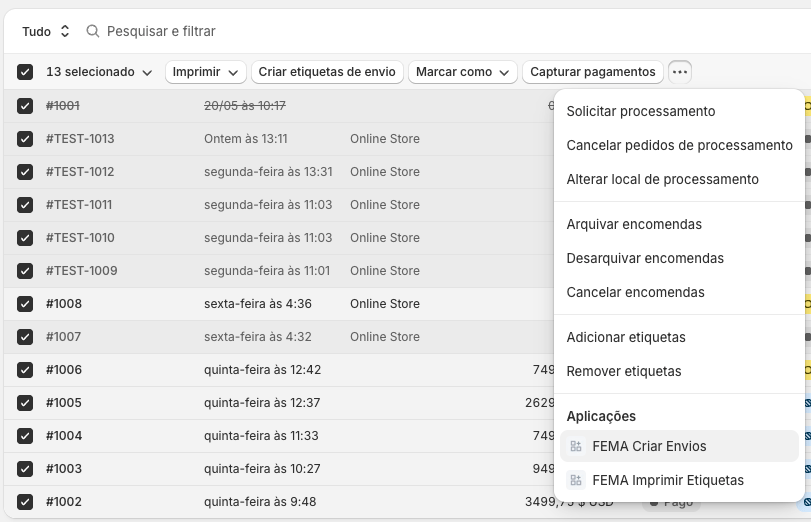811x522 pixels.
Task: Uncheck order #1004 checkbox
Action: (x=25, y=436)
